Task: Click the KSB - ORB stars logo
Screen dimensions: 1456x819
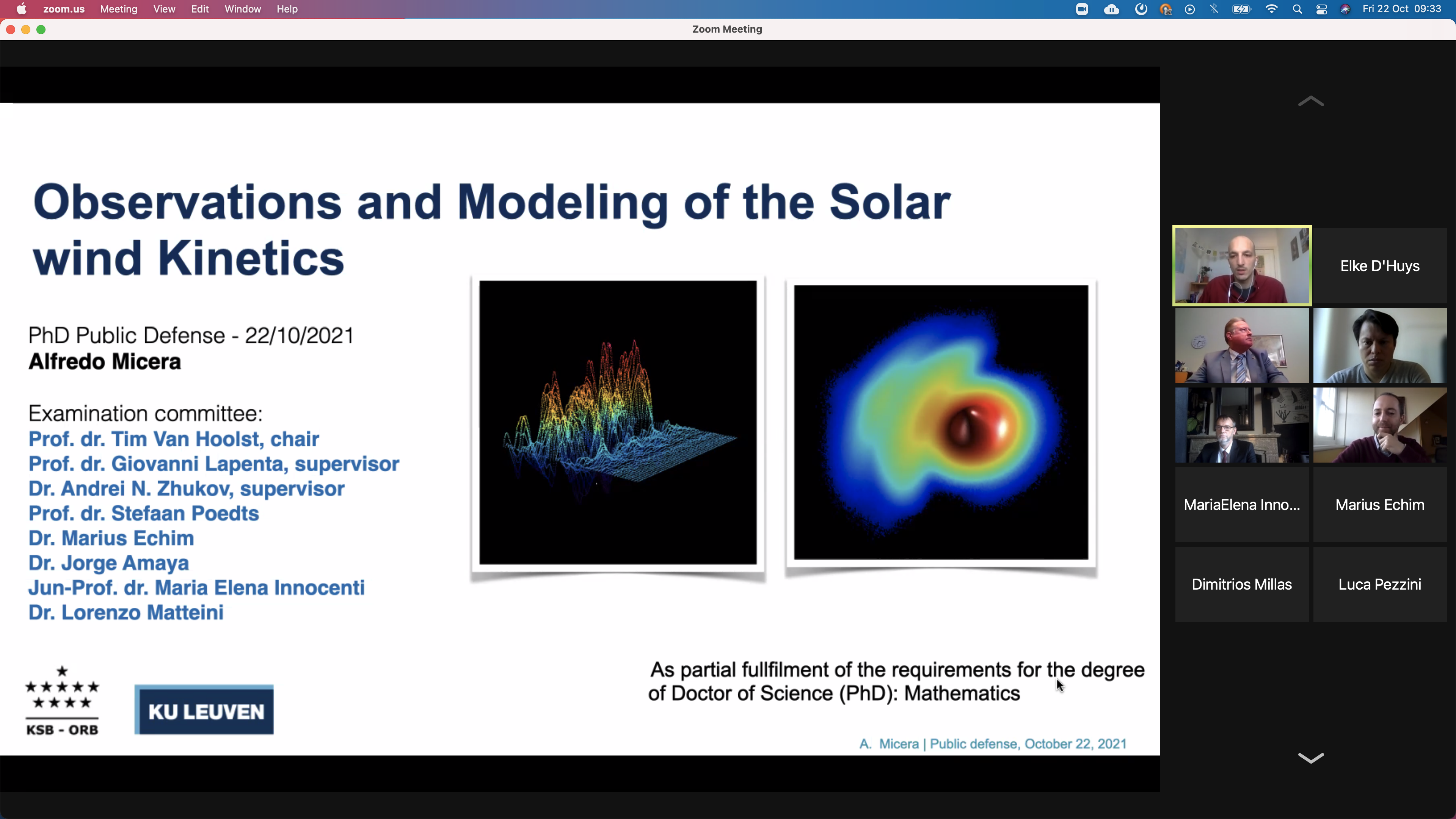Action: pos(62,701)
